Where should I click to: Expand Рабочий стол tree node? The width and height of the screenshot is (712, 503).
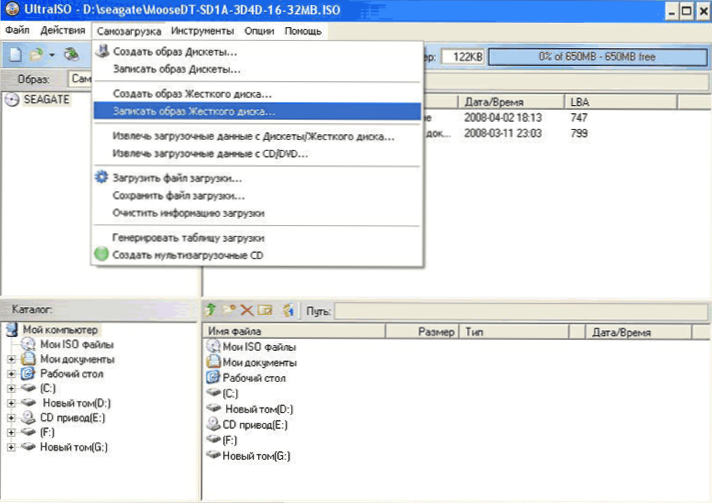coord(11,374)
